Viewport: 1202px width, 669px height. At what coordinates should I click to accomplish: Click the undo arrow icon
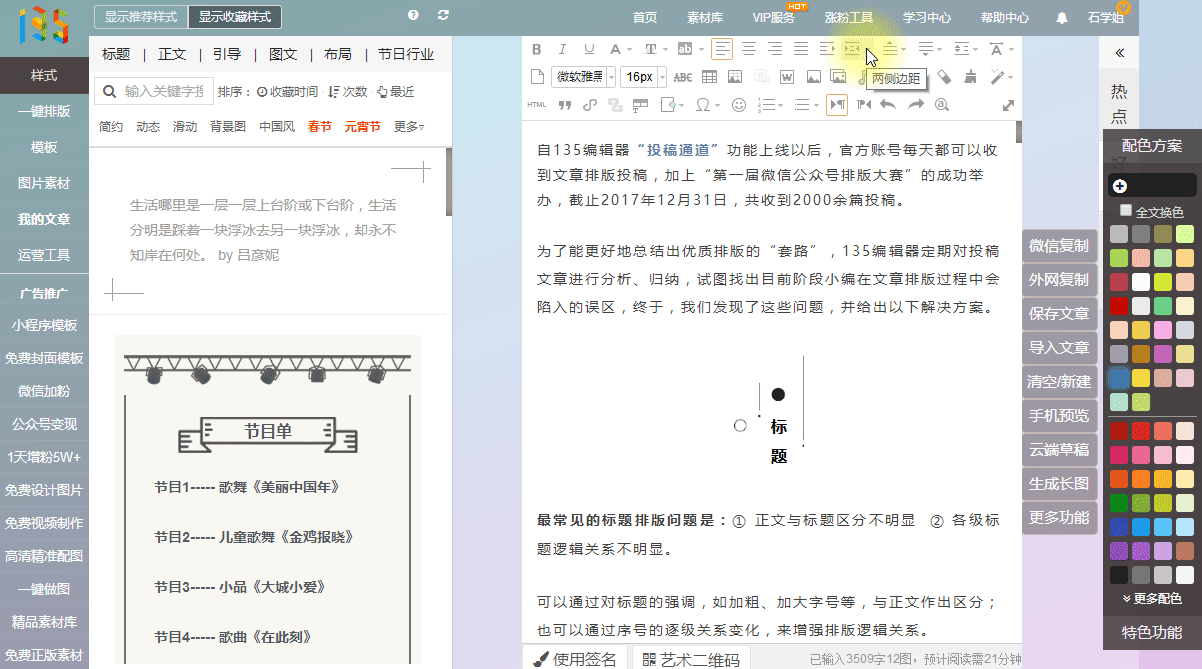pyautogui.click(x=887, y=105)
